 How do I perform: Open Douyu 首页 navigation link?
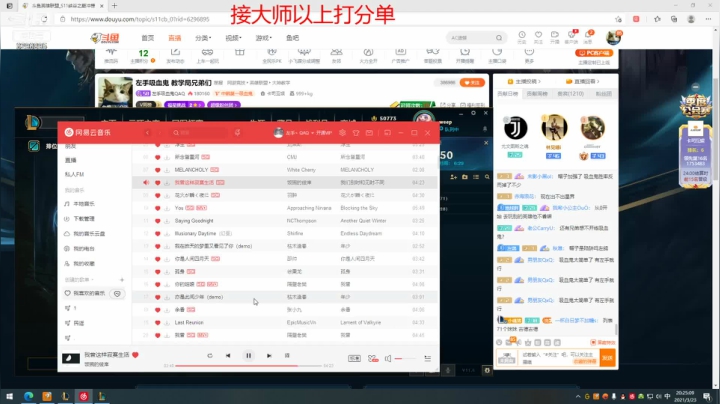point(148,38)
